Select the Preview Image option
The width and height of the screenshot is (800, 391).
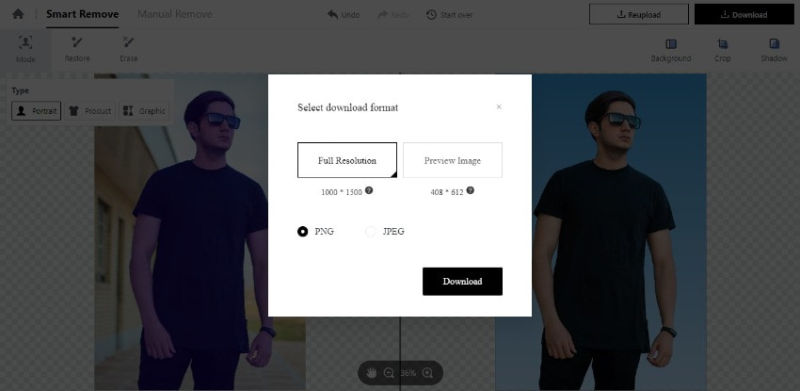click(x=453, y=160)
